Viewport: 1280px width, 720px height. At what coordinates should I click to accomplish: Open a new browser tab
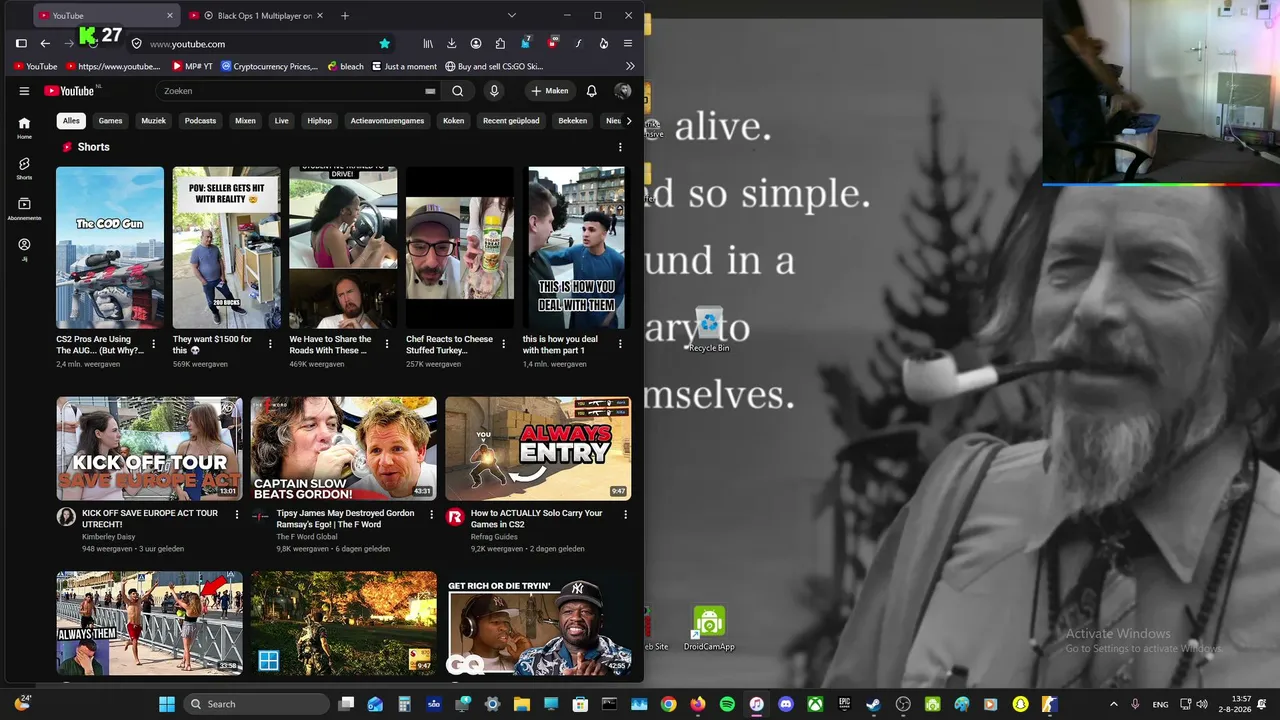click(345, 16)
